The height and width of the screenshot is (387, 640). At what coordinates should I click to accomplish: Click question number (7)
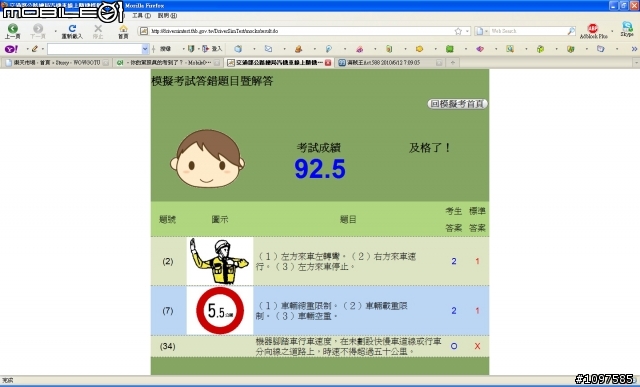168,311
